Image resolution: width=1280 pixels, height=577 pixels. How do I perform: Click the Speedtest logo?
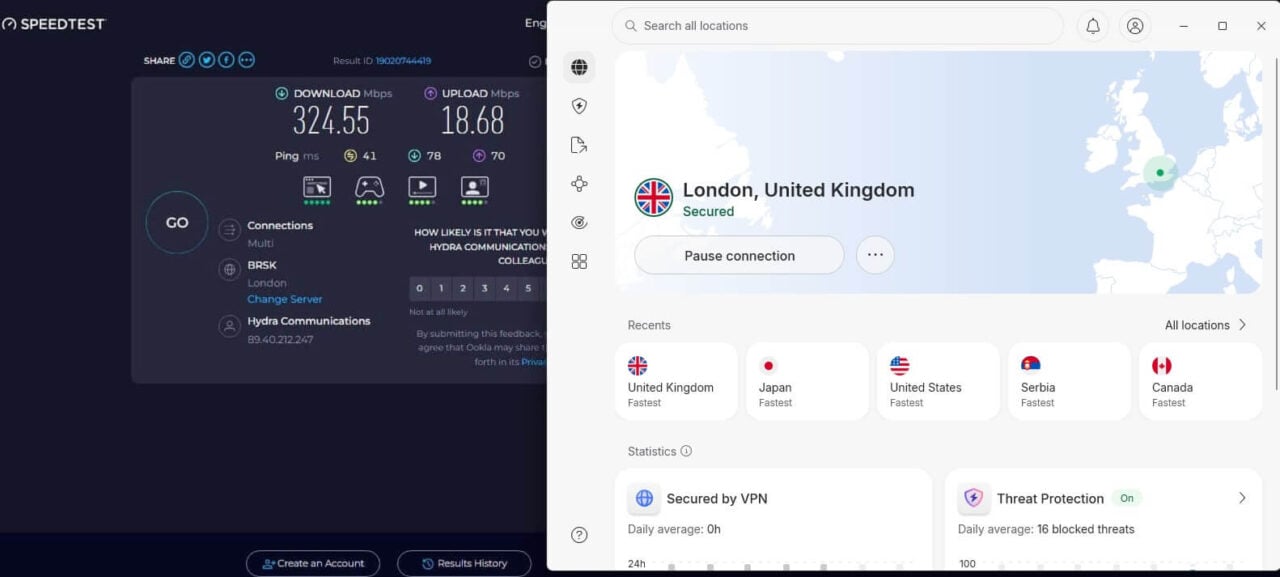(53, 23)
